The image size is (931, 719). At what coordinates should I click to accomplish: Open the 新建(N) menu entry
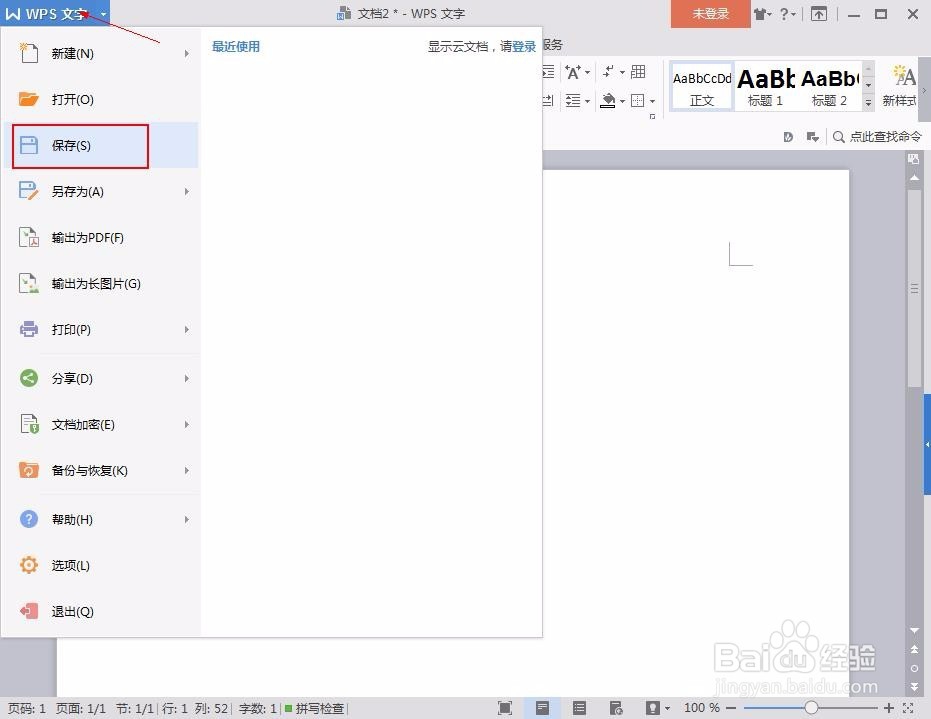(100, 53)
